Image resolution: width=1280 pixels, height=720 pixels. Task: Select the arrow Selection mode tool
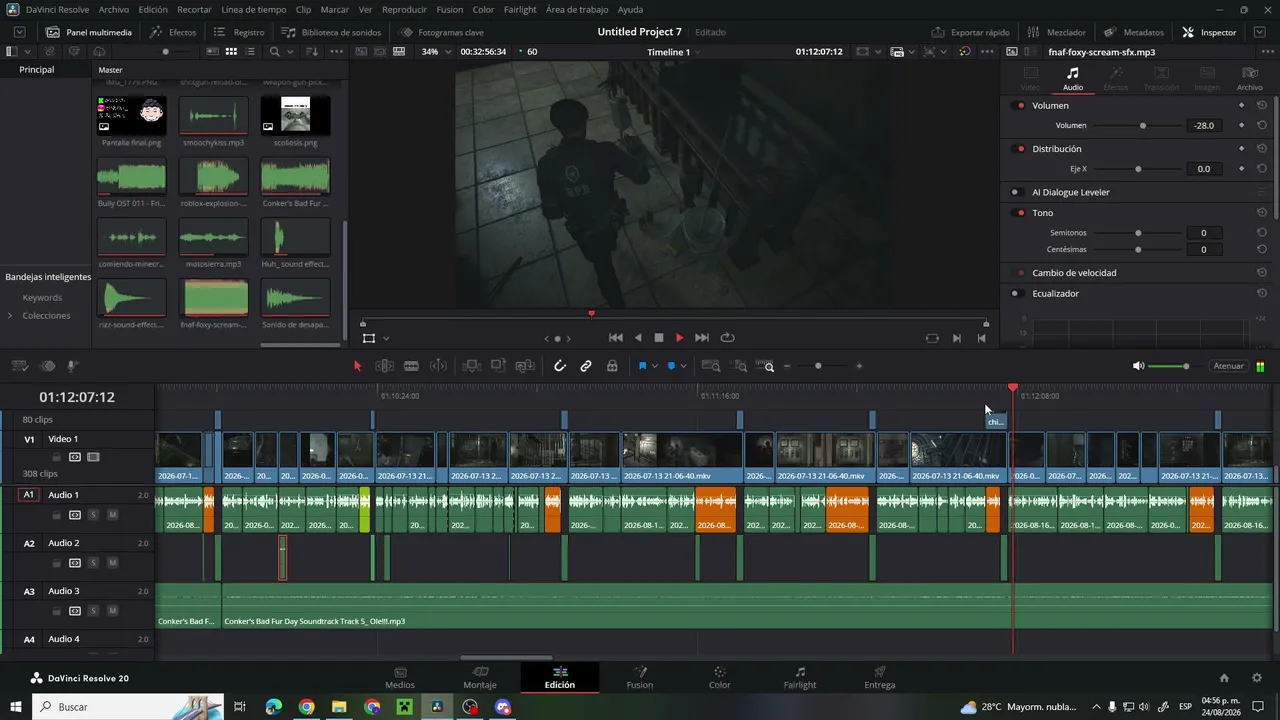point(357,366)
